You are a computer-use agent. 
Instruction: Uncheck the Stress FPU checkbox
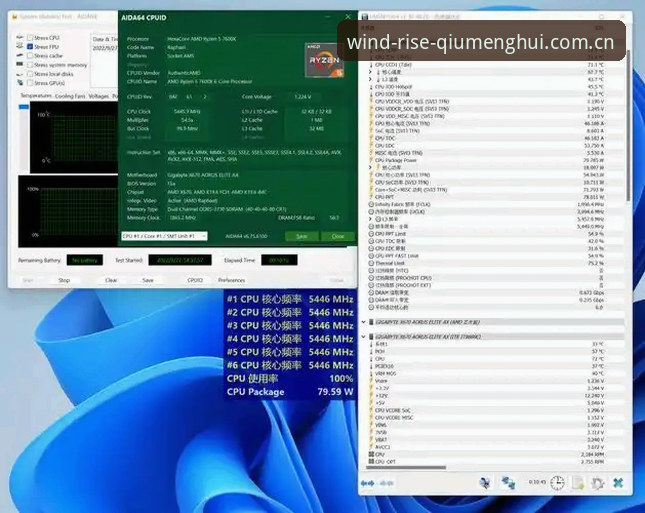click(30, 46)
